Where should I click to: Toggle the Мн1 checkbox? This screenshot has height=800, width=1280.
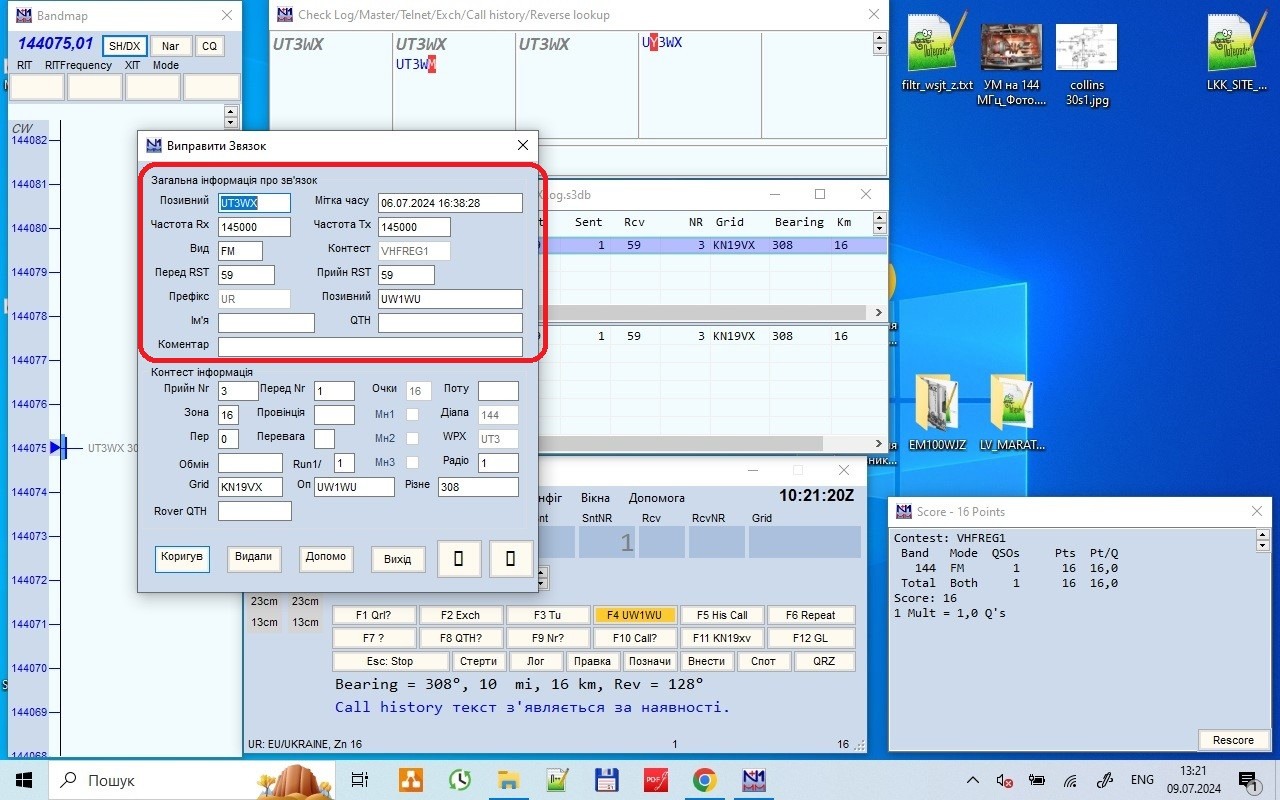412,415
